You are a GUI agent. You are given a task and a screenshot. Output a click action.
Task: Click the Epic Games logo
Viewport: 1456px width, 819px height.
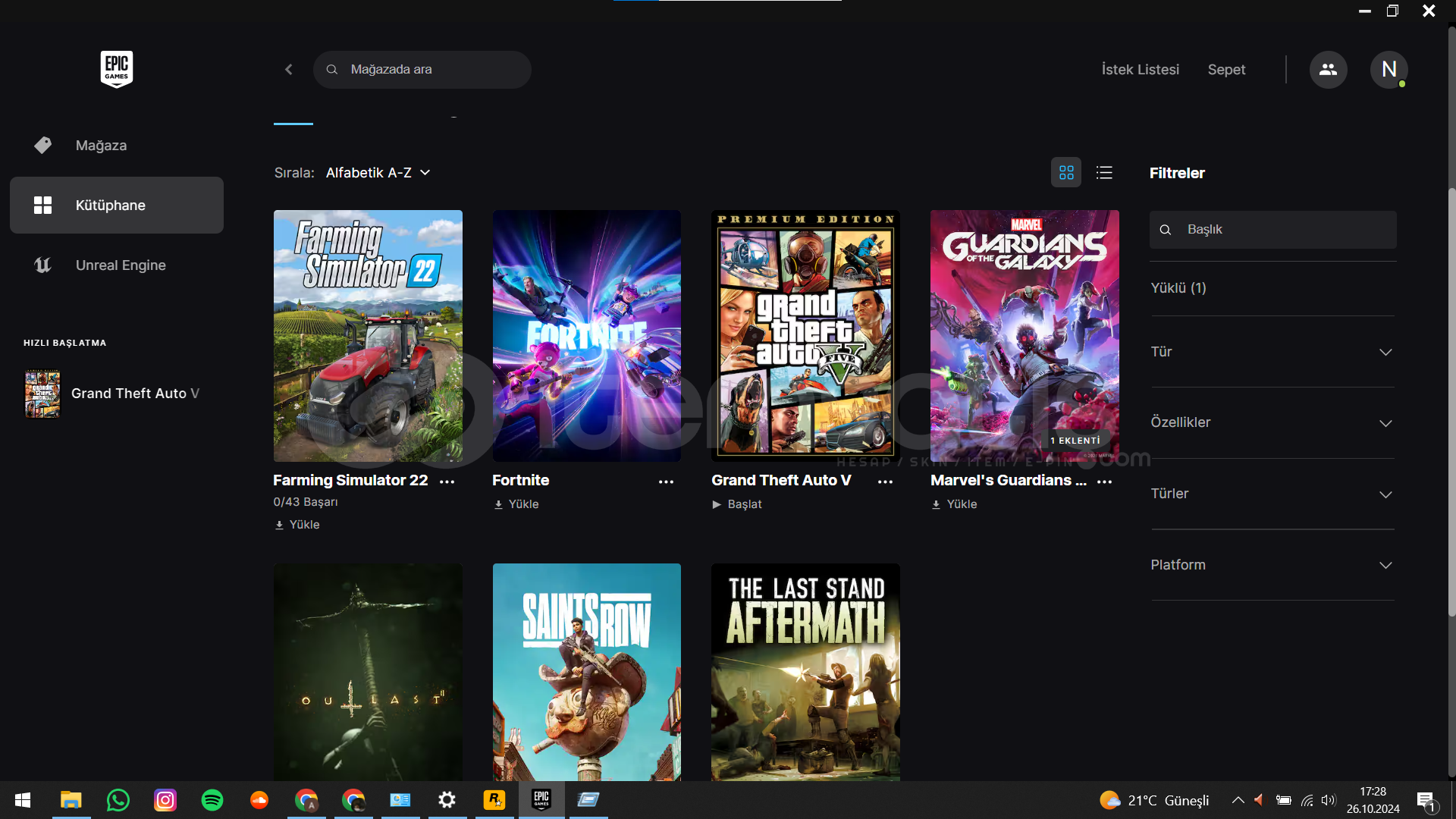[117, 69]
